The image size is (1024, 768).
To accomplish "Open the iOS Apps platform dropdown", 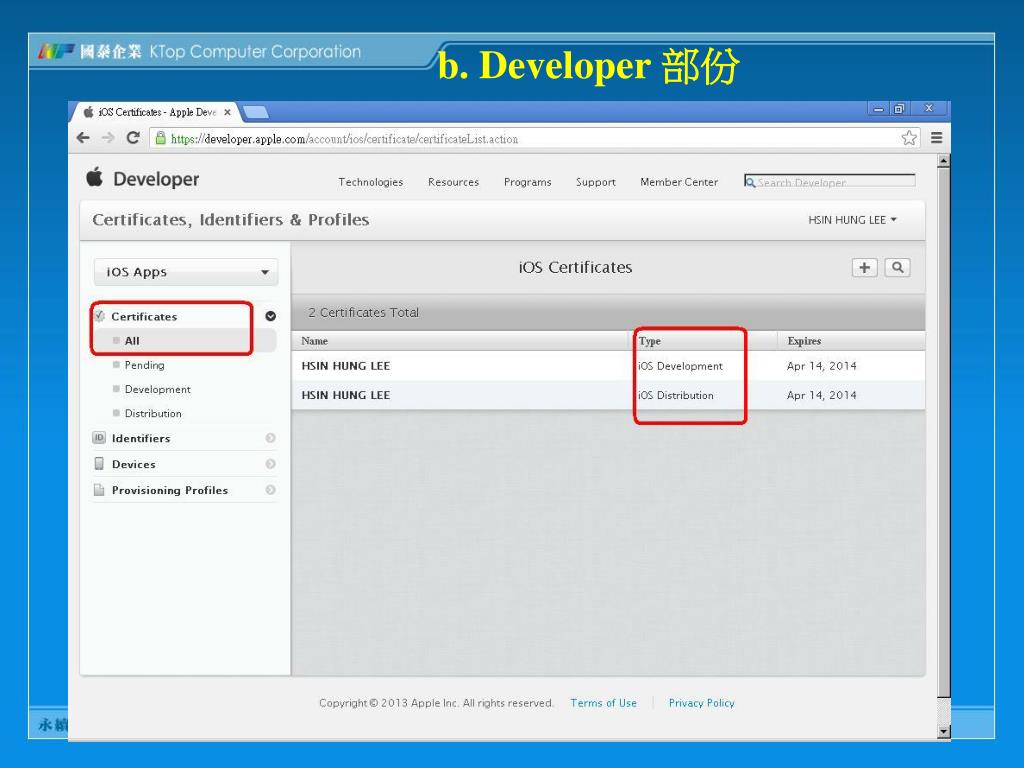I will (186, 272).
